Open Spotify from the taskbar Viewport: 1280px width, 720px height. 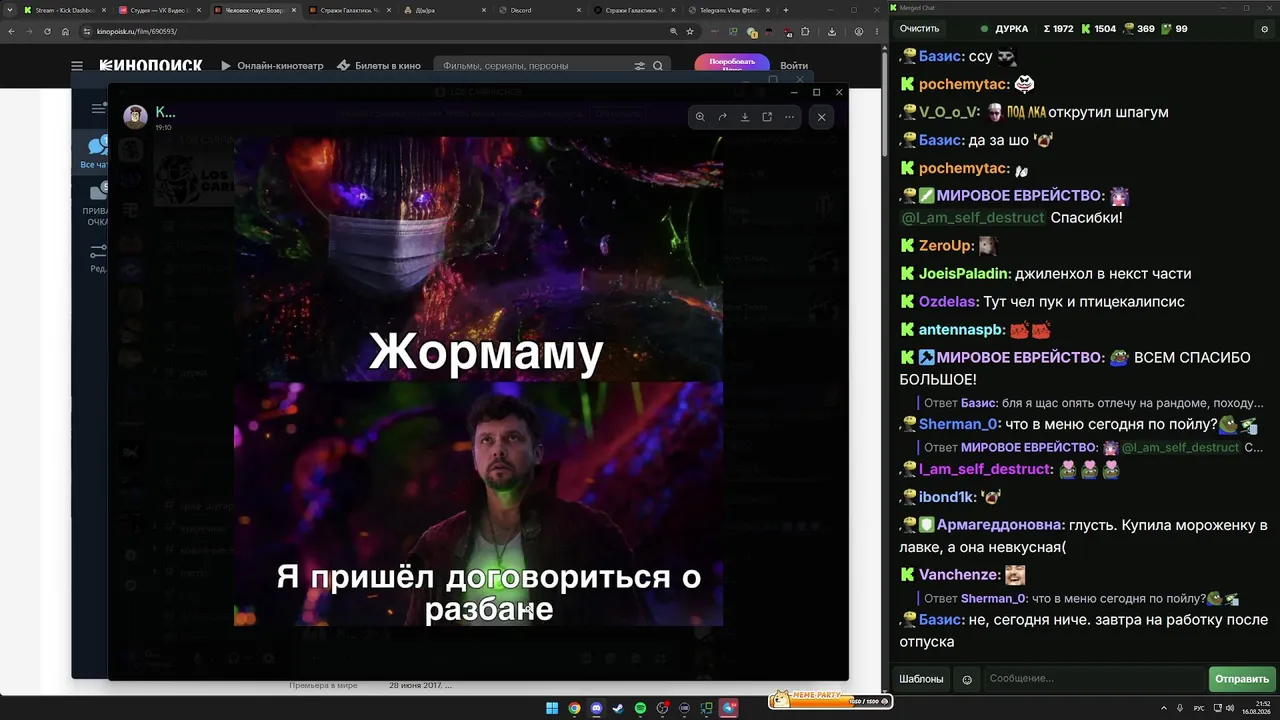(x=640, y=708)
